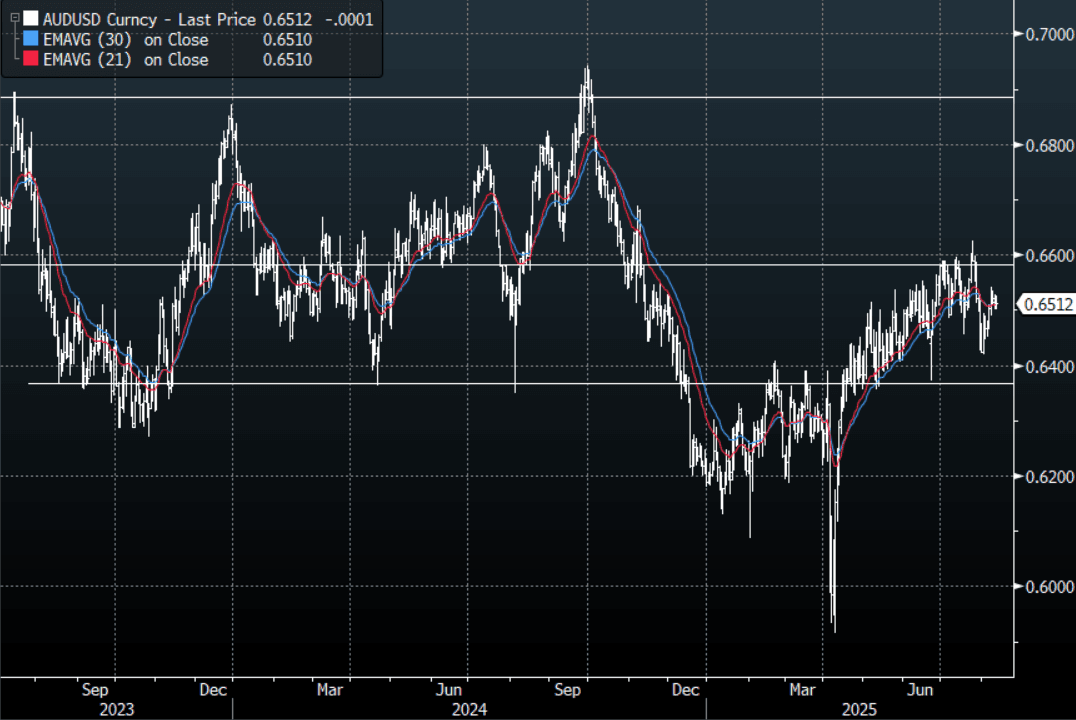Click the 0.6512 last price axis tag
Image resolution: width=1076 pixels, height=720 pixels.
click(x=1046, y=305)
